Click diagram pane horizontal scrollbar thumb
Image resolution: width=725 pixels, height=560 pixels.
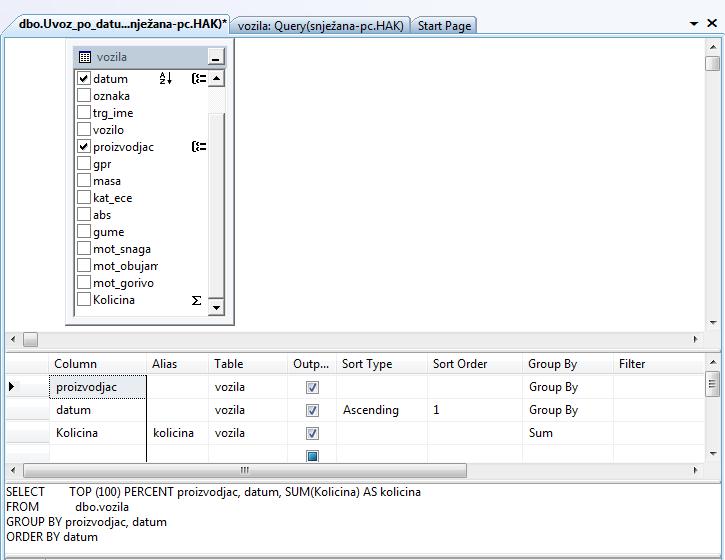tap(31, 339)
